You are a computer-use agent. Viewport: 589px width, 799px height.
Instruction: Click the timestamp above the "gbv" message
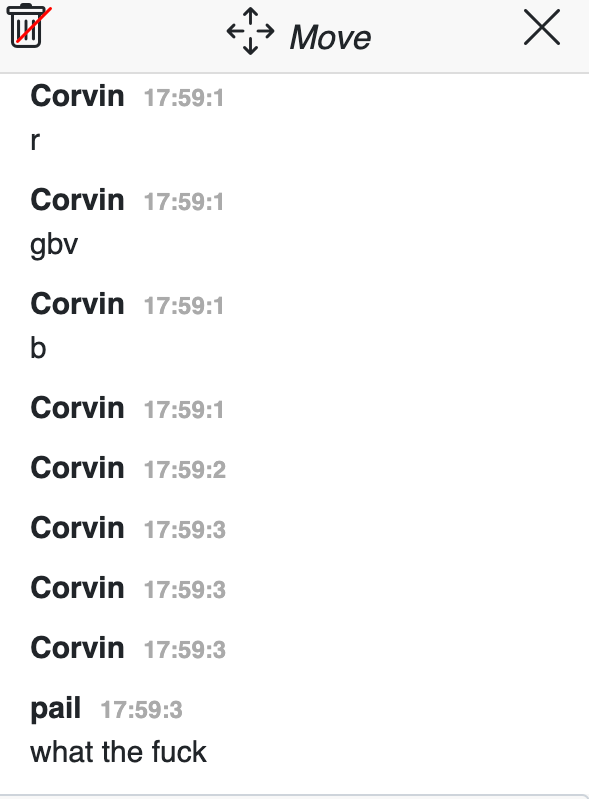(x=183, y=202)
